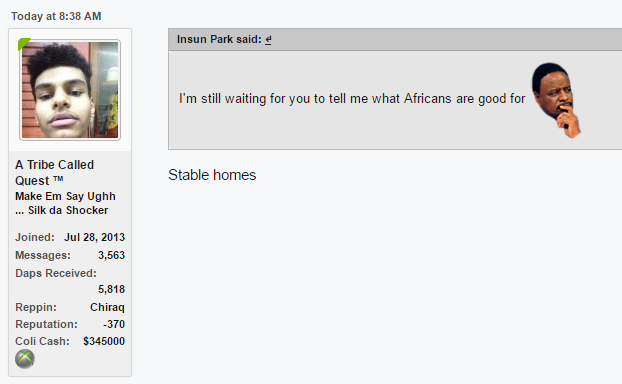Click the reply text Stable homes
This screenshot has height=384, width=622.
point(212,175)
